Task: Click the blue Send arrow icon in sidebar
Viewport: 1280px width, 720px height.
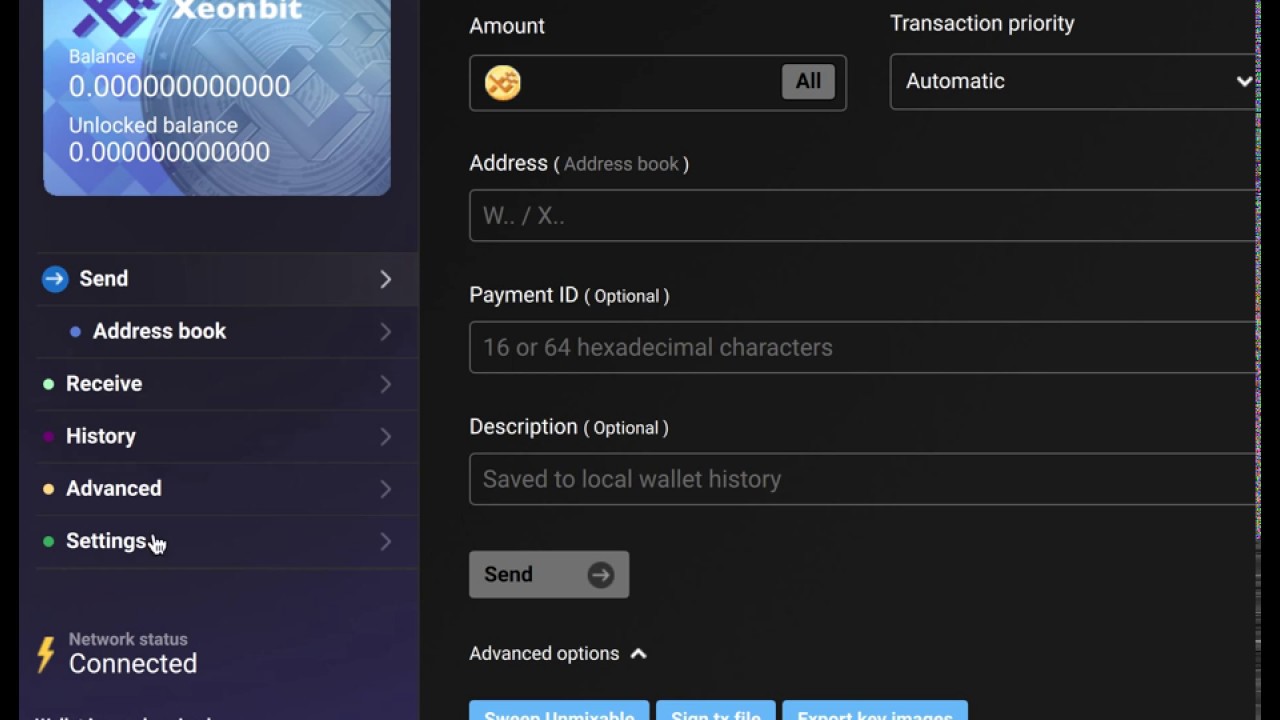Action: 55,279
